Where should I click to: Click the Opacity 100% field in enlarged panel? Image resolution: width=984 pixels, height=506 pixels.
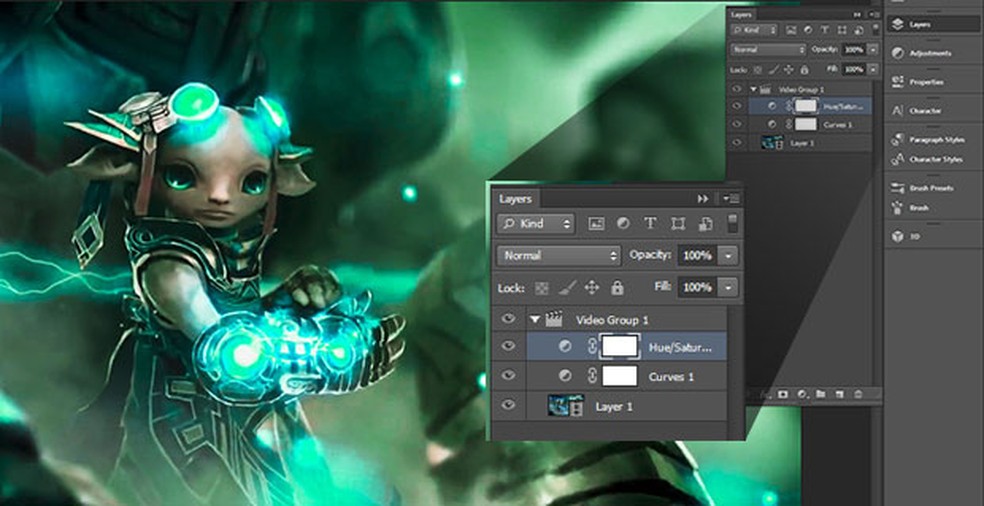tap(697, 256)
